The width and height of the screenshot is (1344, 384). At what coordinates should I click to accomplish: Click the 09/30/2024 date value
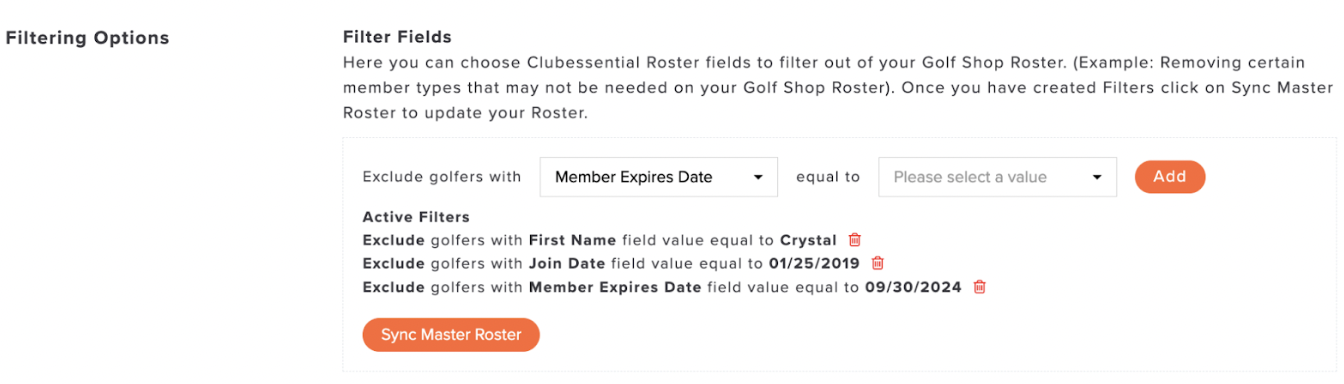[x=913, y=288]
